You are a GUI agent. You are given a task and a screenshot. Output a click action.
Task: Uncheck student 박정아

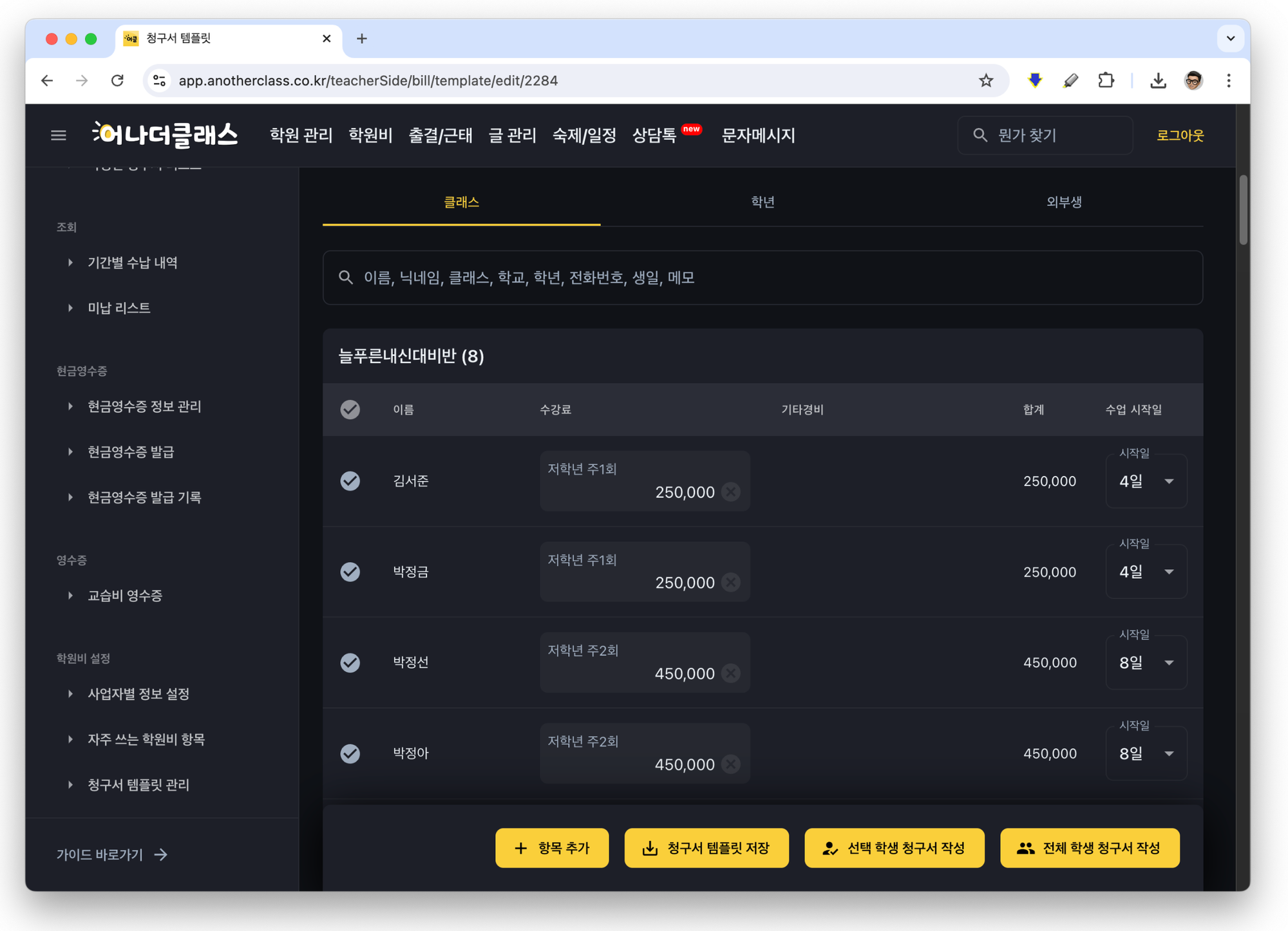tap(350, 753)
